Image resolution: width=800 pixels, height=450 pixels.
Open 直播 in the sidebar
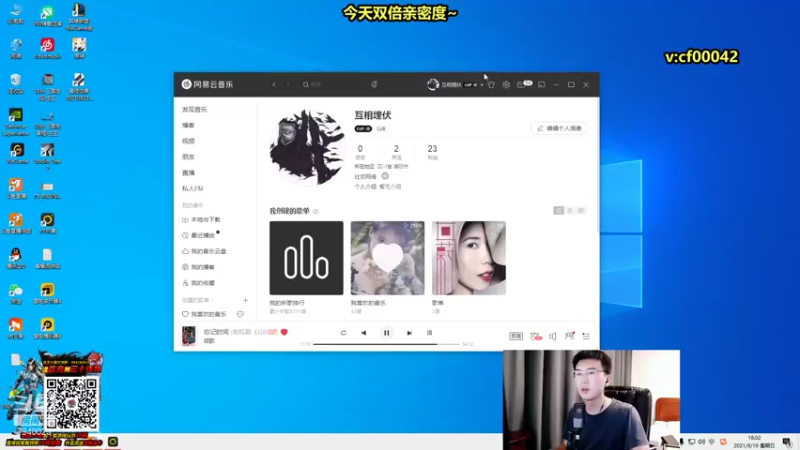[x=188, y=173]
